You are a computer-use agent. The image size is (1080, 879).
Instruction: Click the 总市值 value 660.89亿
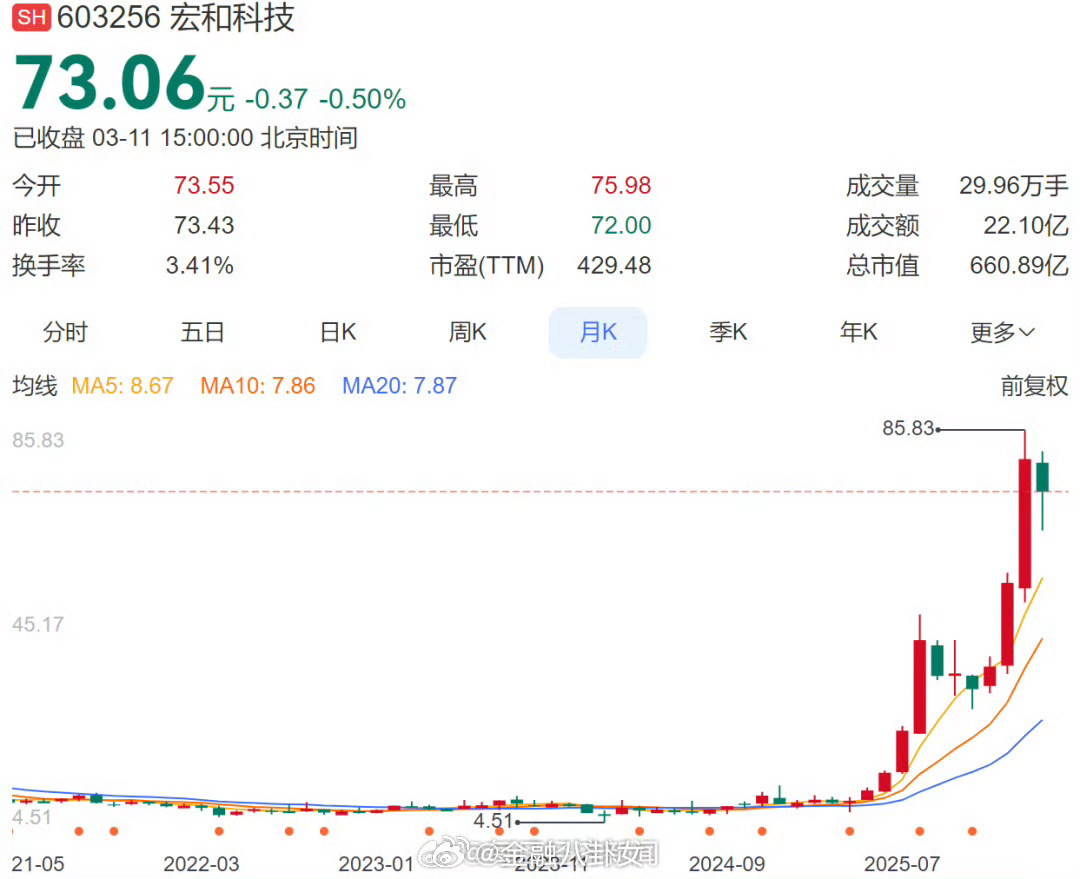click(1019, 265)
